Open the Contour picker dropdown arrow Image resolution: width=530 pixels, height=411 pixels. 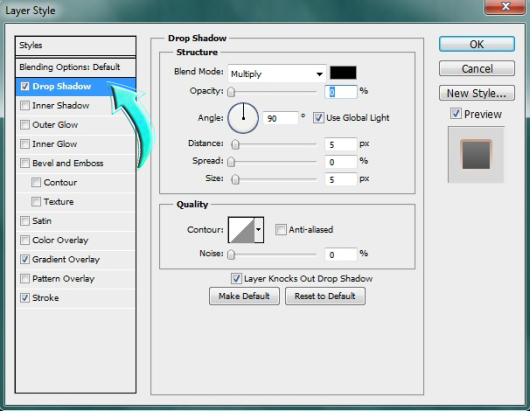[259, 230]
